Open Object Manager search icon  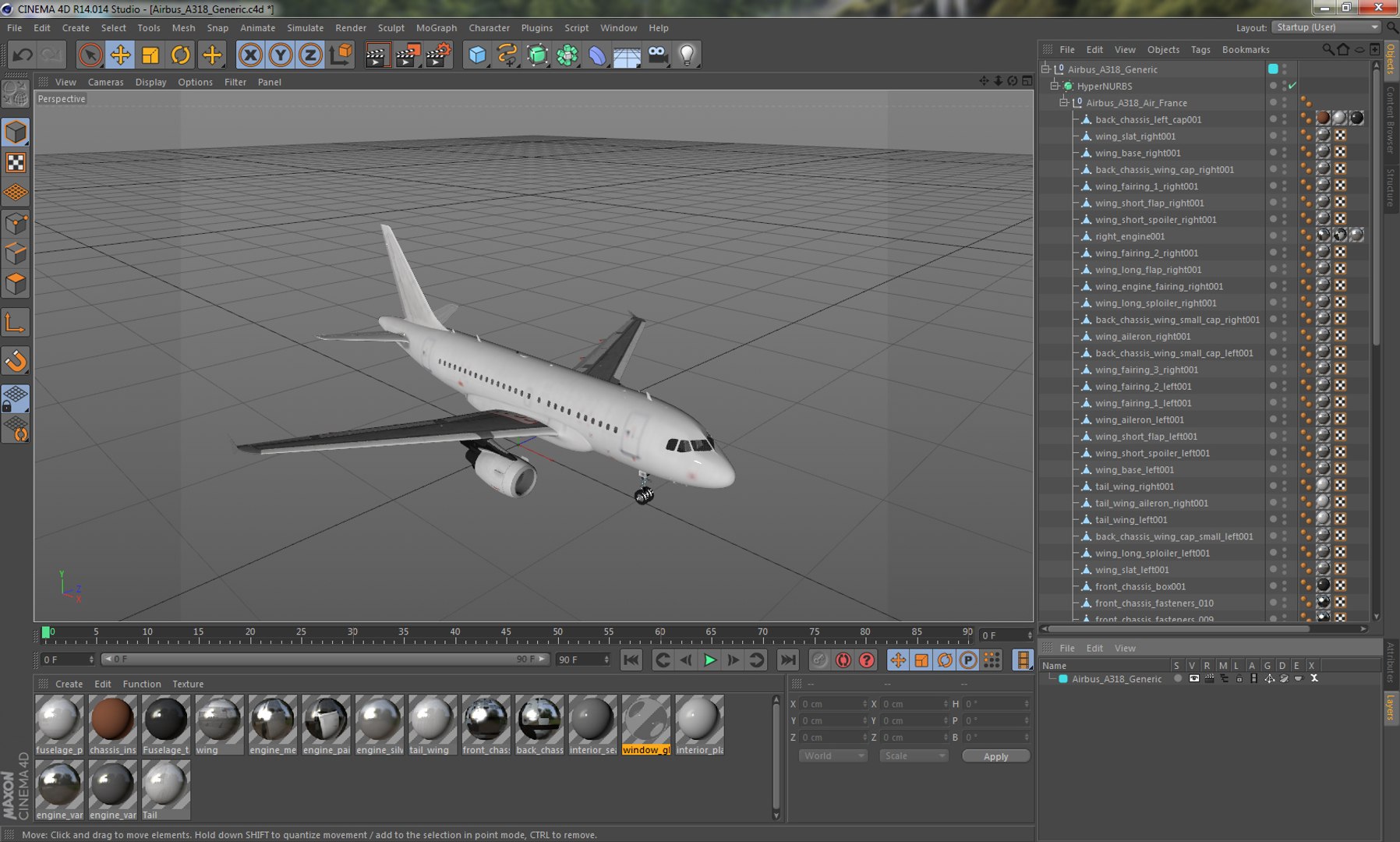1328,49
